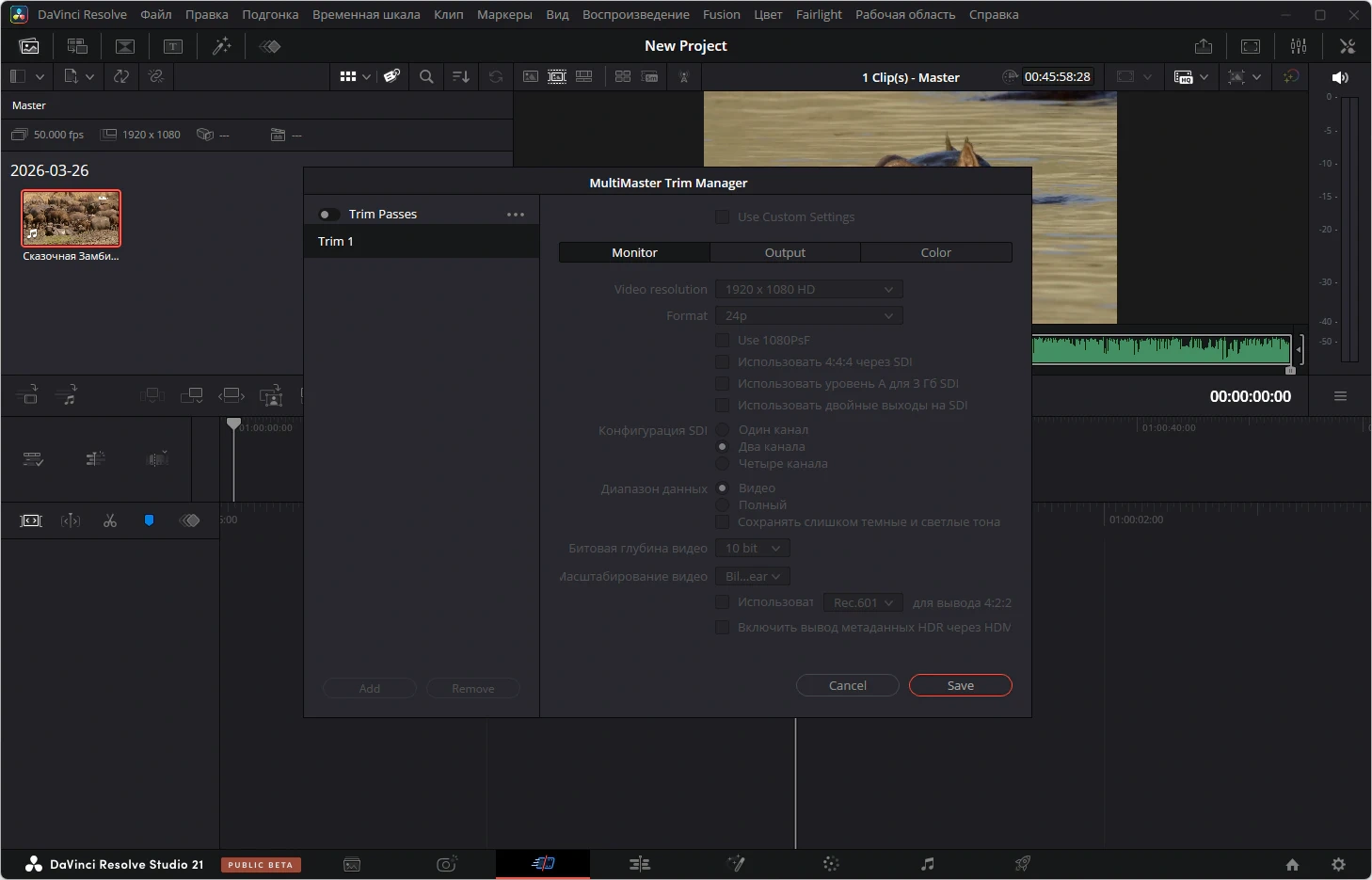Image resolution: width=1372 pixels, height=880 pixels.
Task: Open the Fusion page icon in bottom bar
Action: (736, 864)
